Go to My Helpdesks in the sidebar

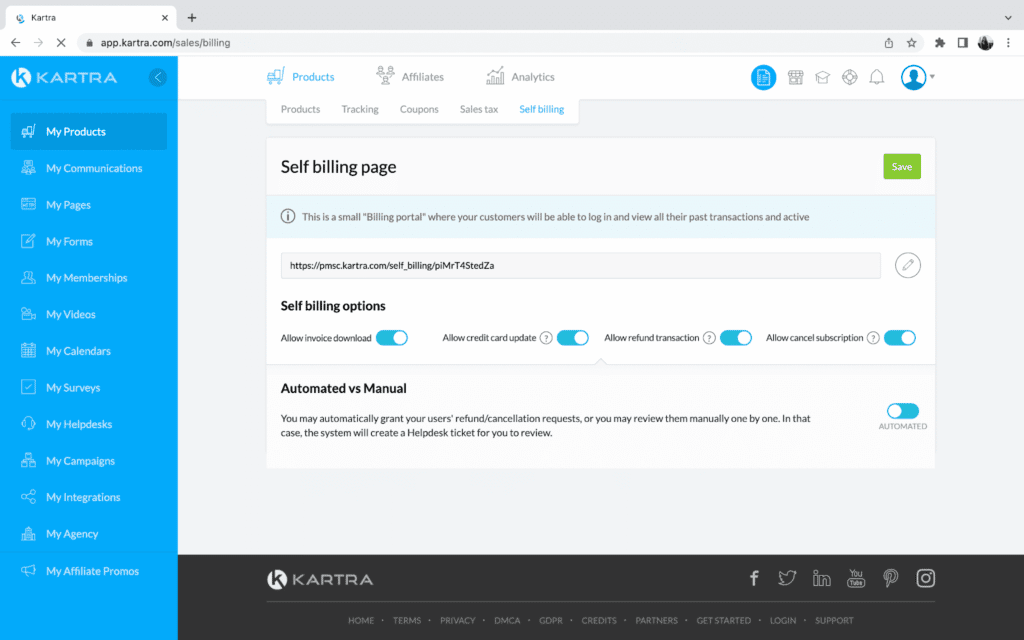coord(89,424)
